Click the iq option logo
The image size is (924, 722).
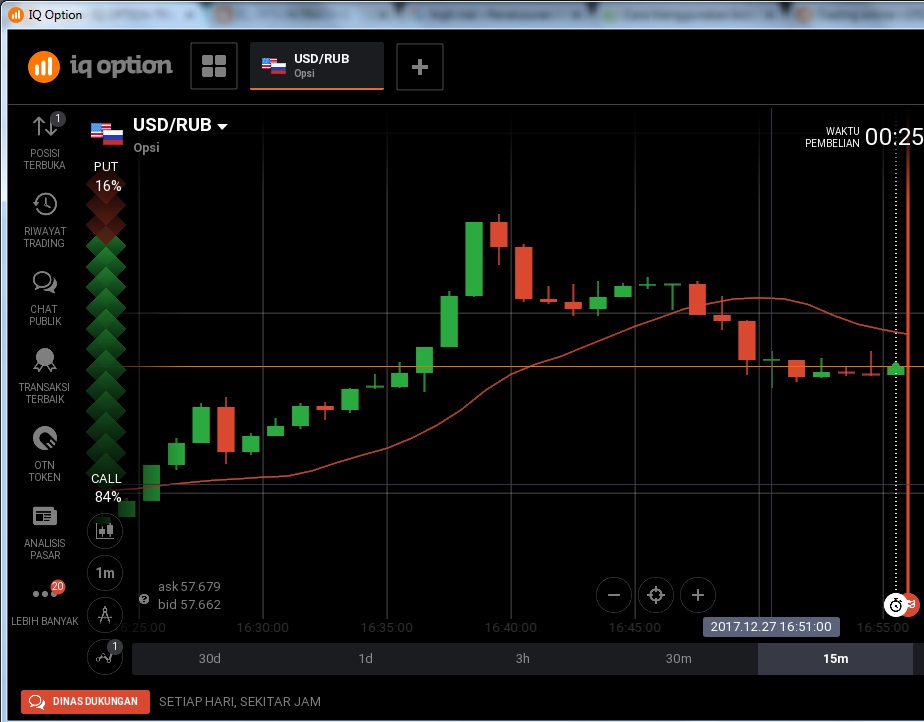(x=100, y=65)
